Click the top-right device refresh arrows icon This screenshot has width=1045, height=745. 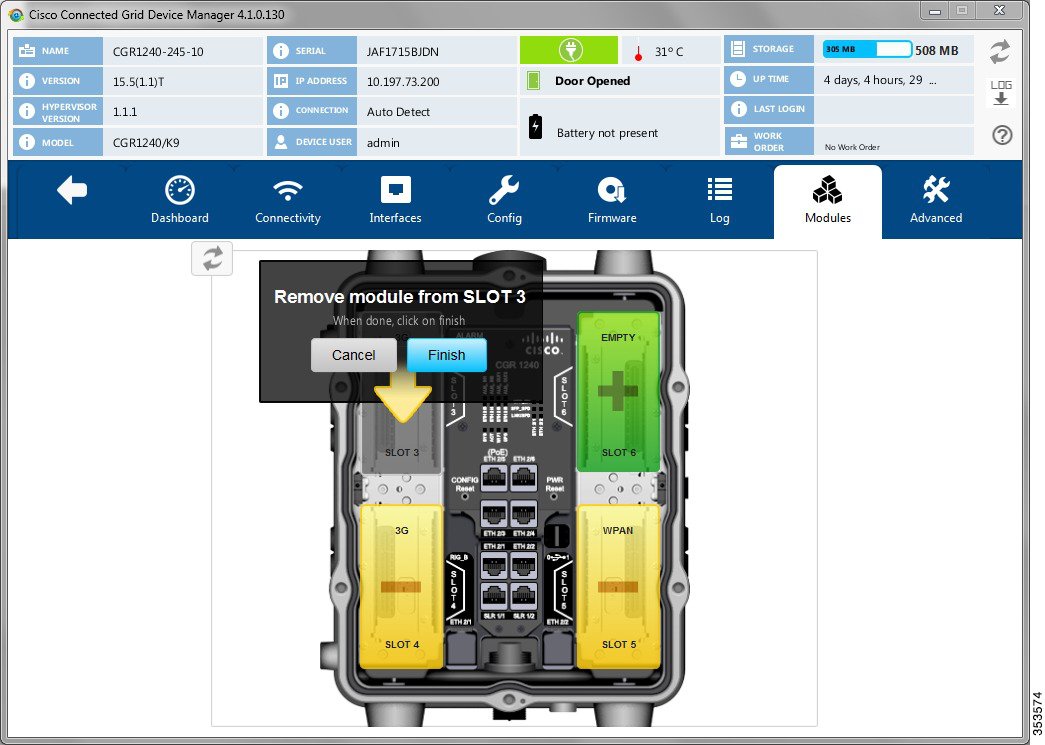[x=1000, y=52]
